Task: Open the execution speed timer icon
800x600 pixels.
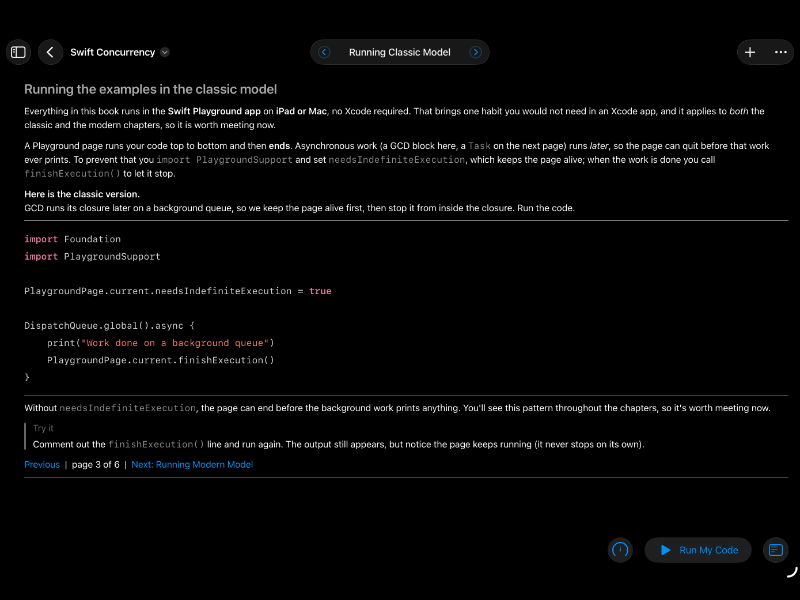Action: 620,550
